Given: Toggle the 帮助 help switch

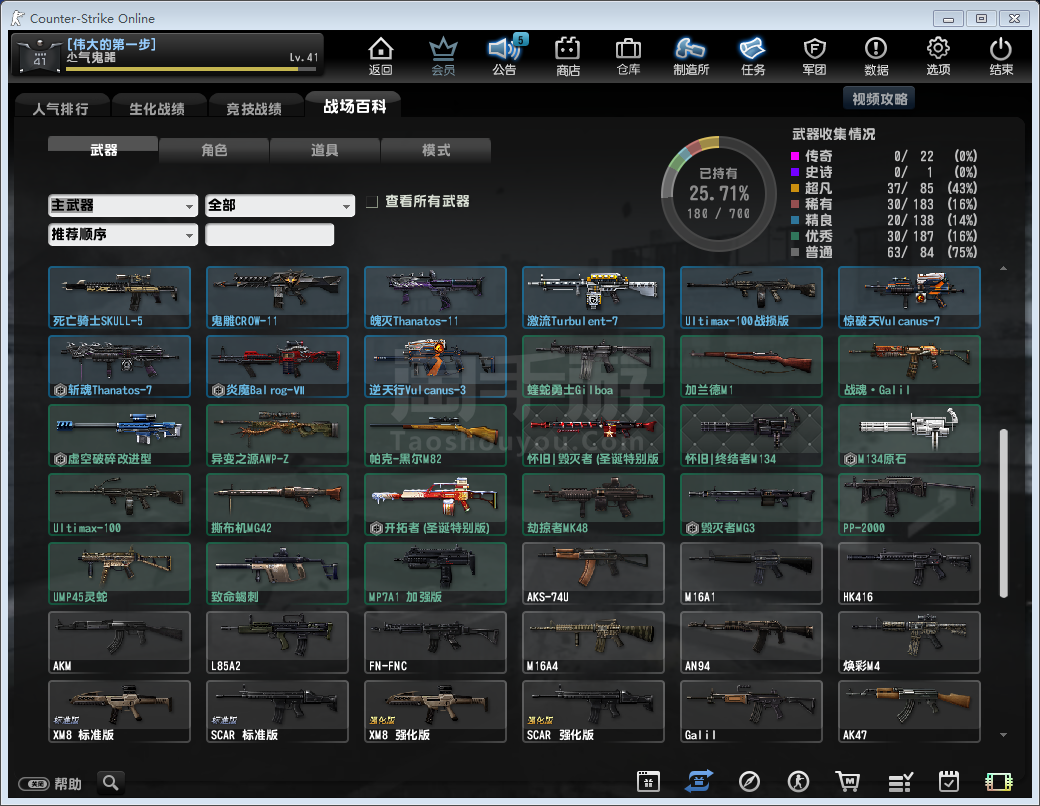Looking at the screenshot, I should click(34, 784).
